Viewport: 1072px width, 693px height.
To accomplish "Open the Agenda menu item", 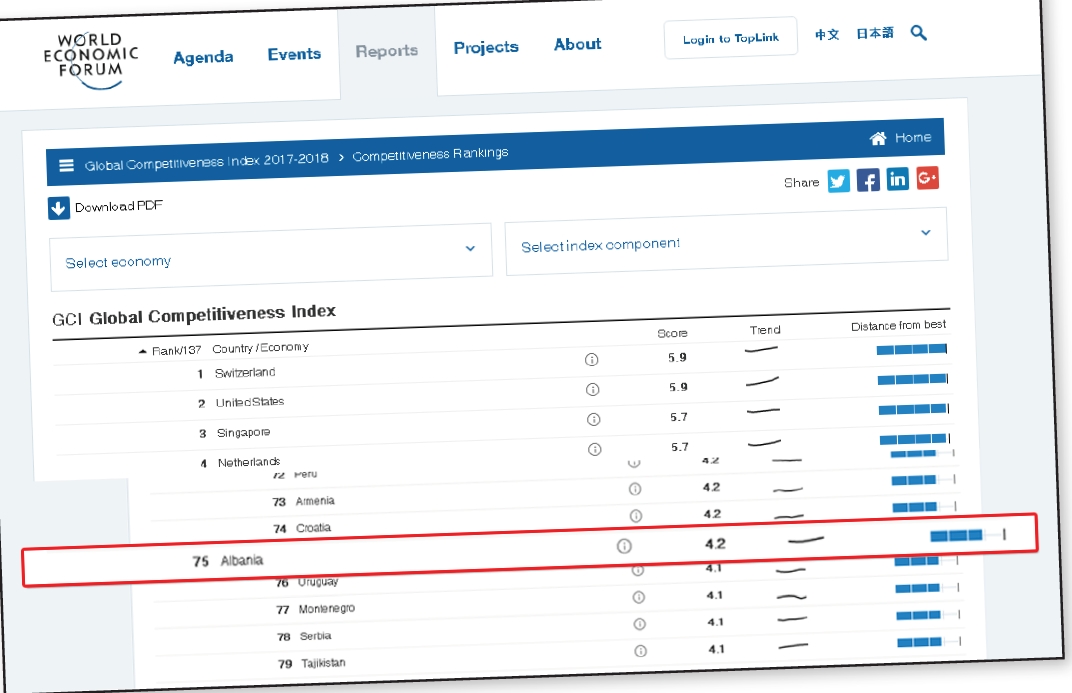I will pyautogui.click(x=203, y=57).
